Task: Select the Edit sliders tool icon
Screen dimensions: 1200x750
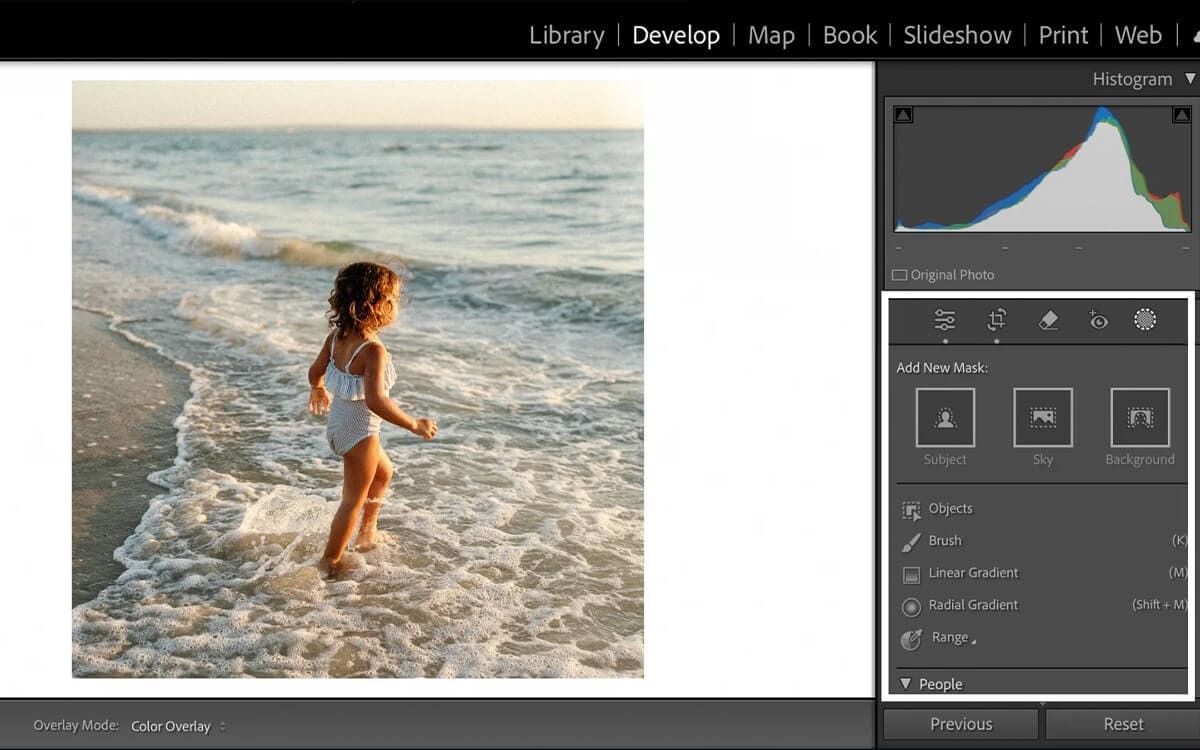Action: point(944,320)
